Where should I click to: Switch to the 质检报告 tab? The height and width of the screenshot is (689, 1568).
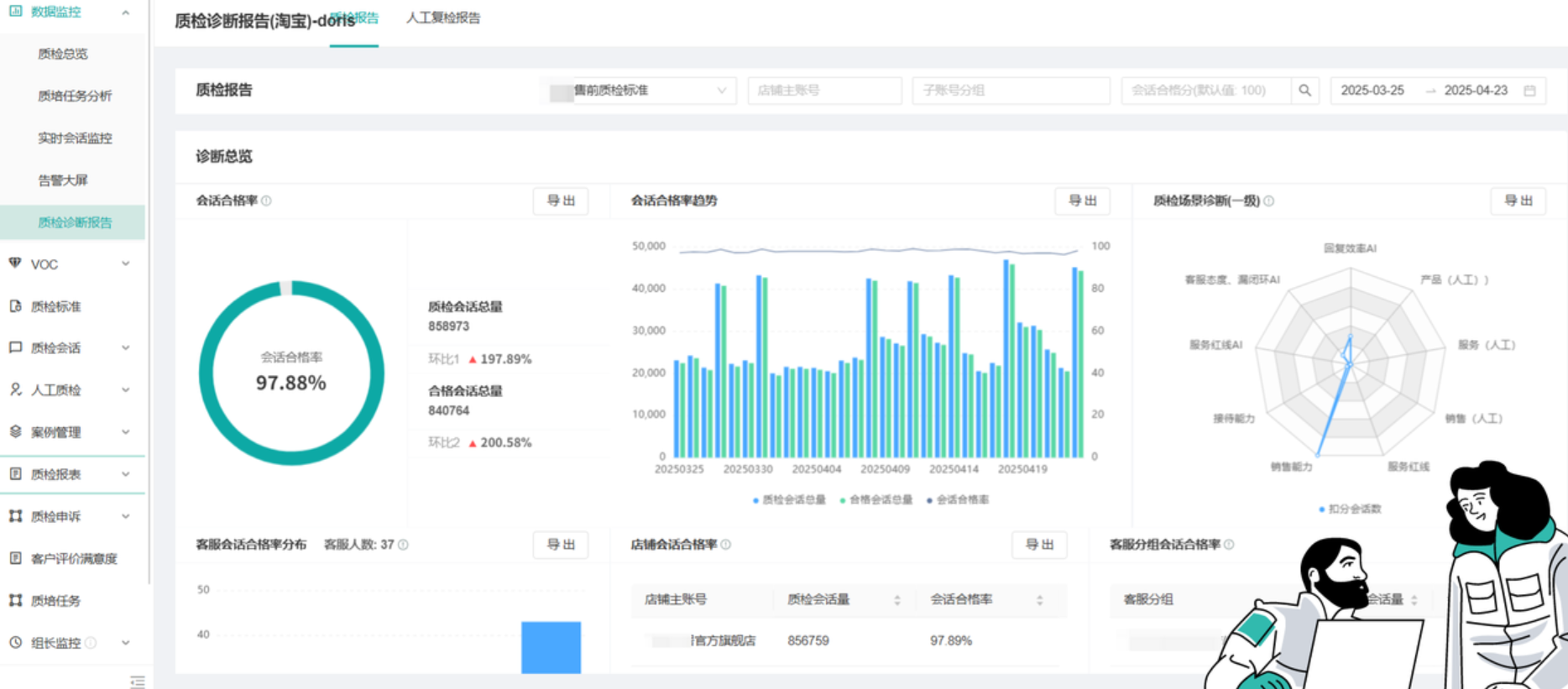pyautogui.click(x=354, y=18)
